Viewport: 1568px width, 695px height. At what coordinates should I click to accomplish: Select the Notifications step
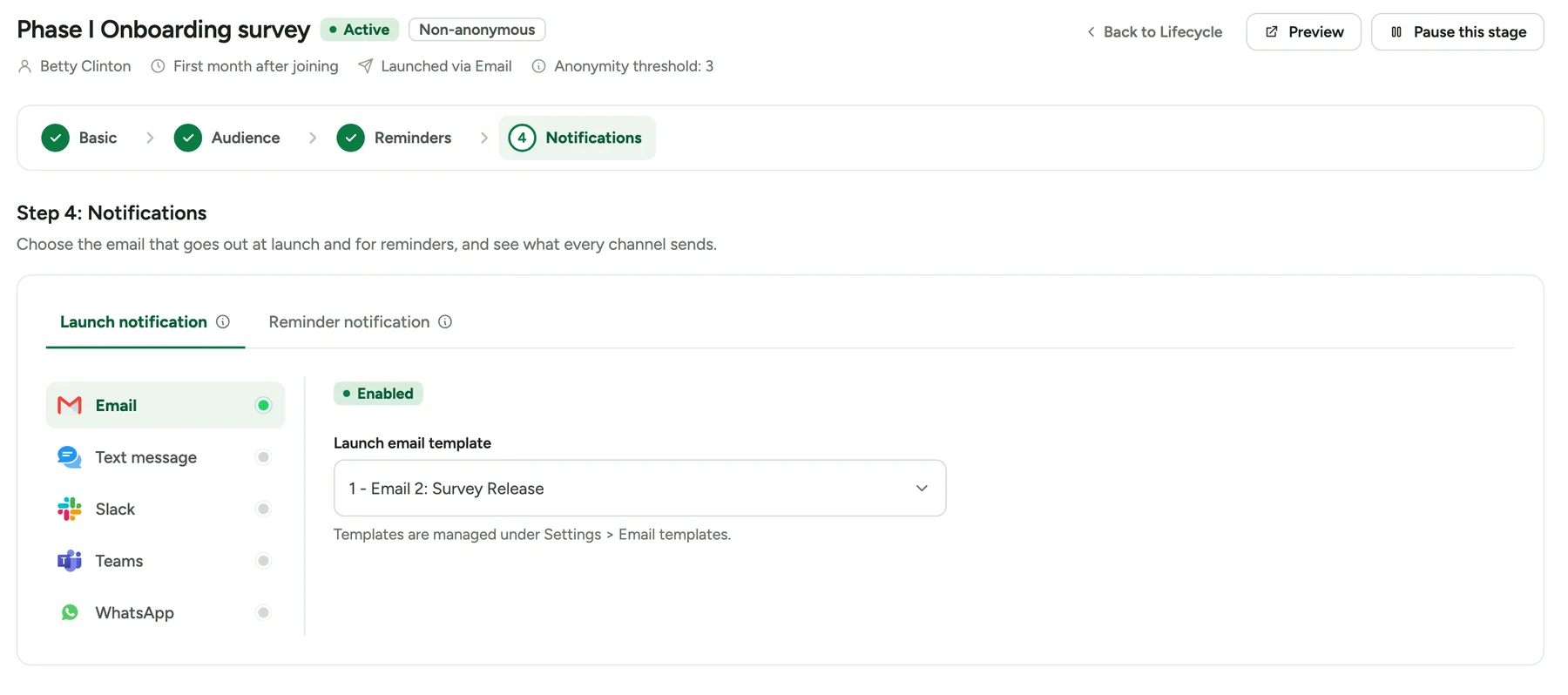[577, 138]
